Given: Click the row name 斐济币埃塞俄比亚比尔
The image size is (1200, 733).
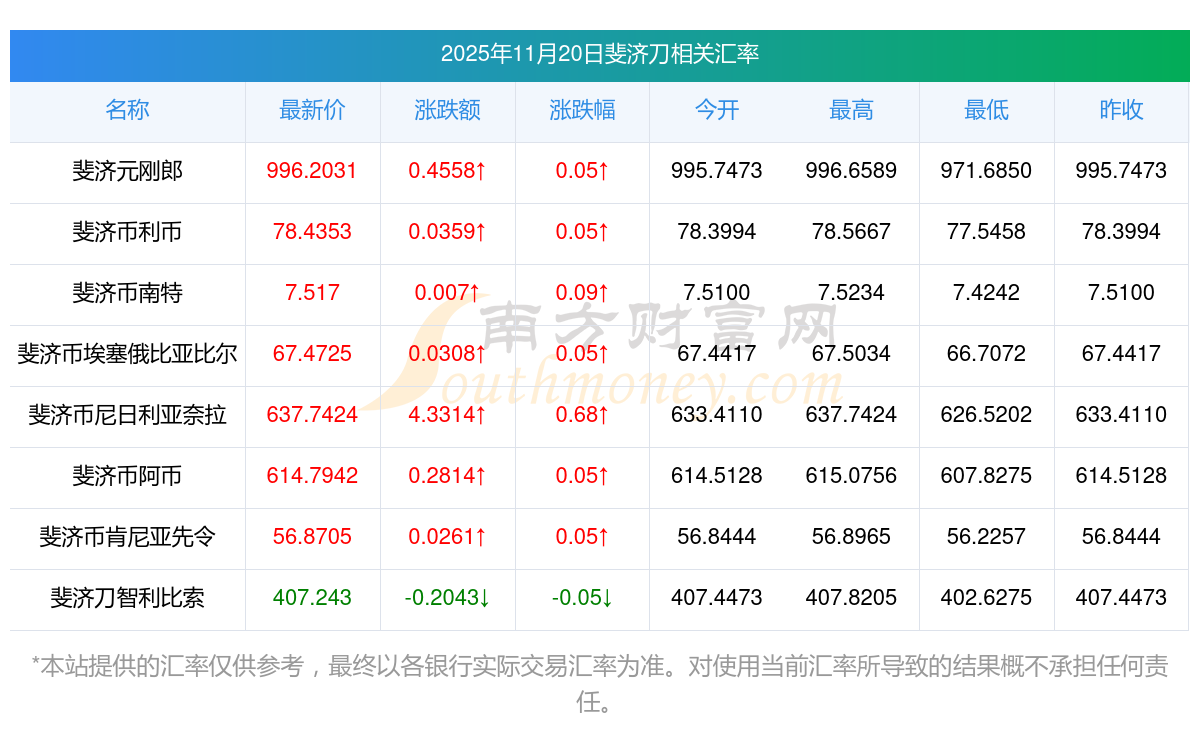Looking at the screenshot, I should [x=127, y=354].
